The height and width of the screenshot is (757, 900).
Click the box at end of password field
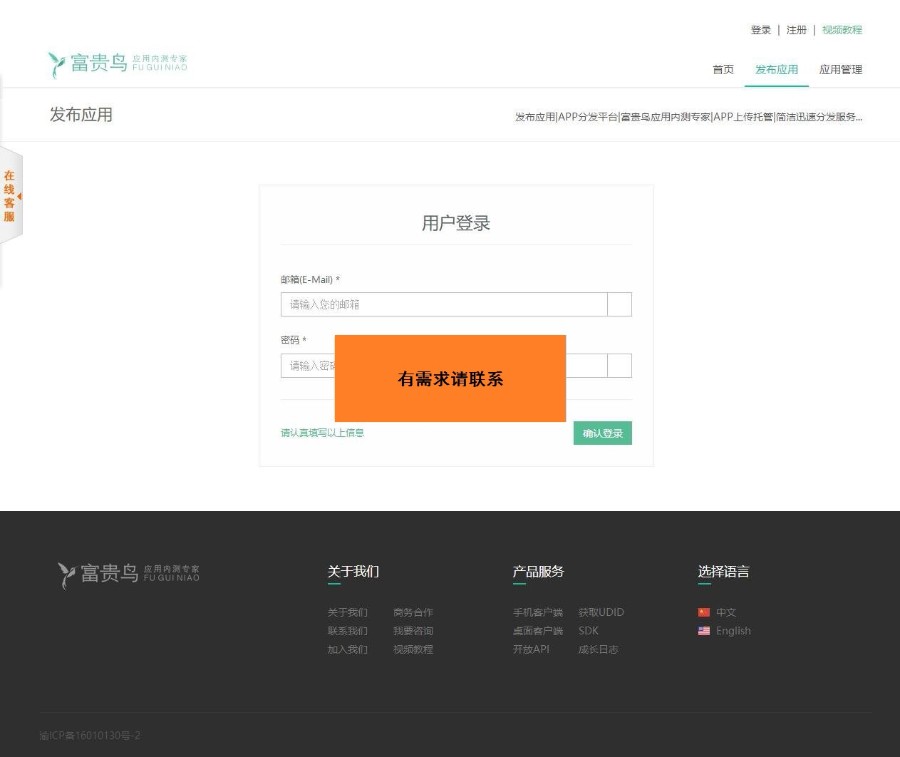point(619,366)
